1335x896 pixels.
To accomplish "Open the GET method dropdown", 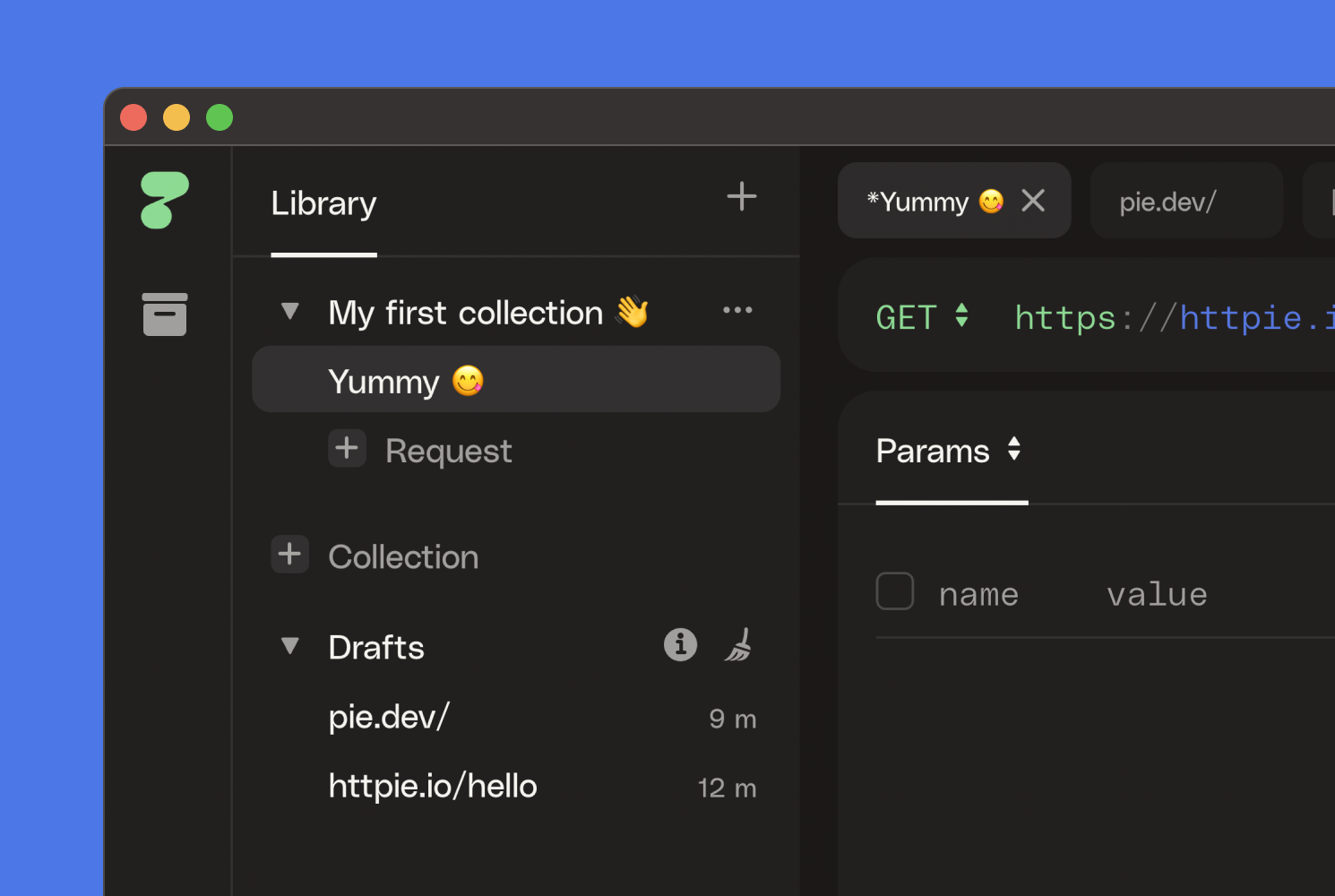I will [923, 316].
